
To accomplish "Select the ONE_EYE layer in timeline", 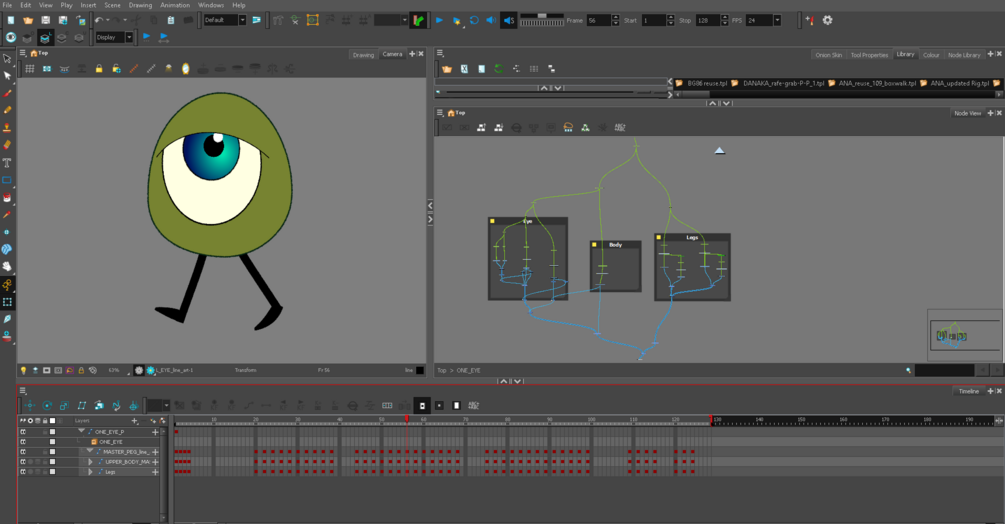I will click(110, 442).
